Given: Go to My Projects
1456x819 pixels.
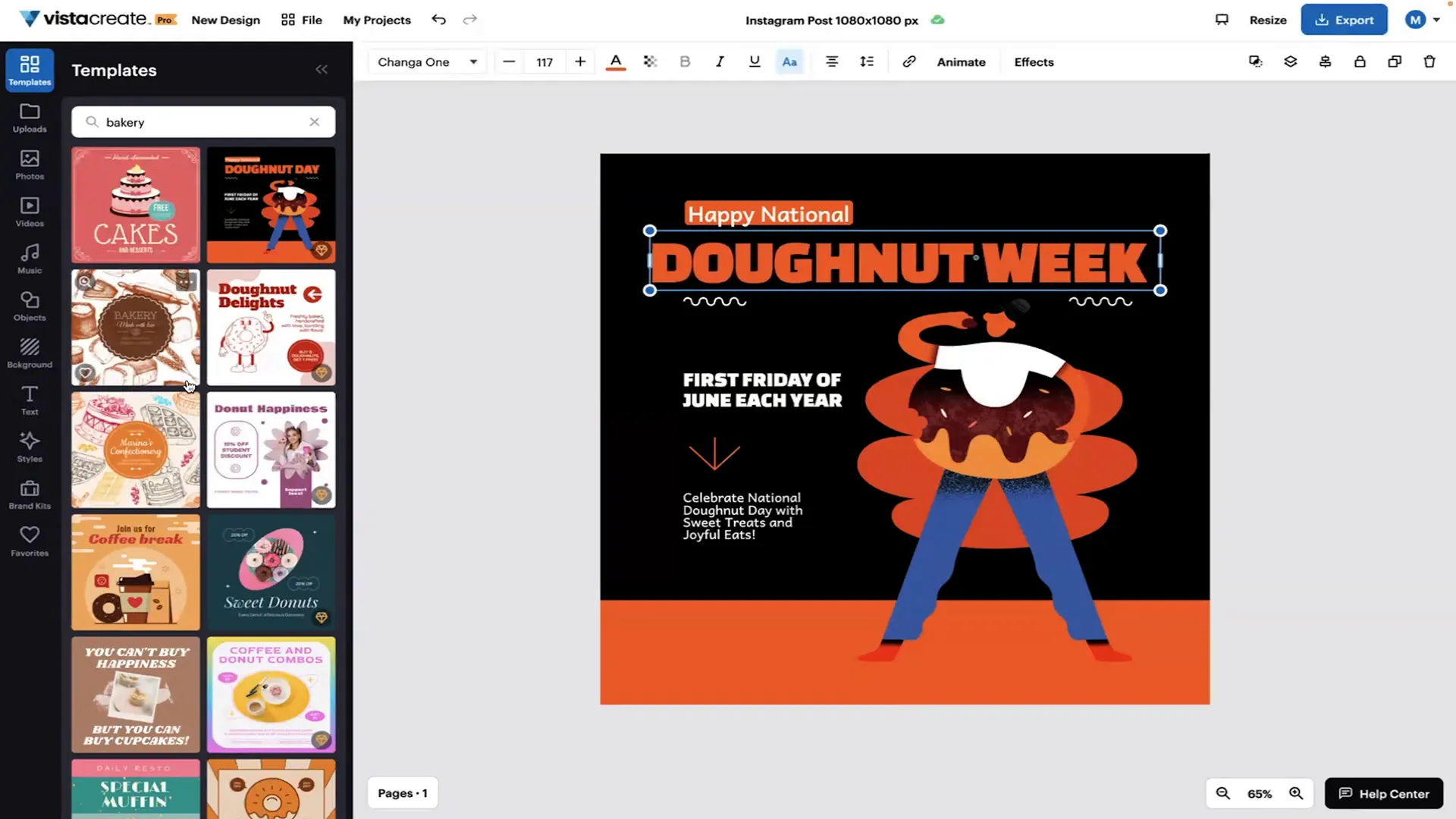Looking at the screenshot, I should 377,20.
